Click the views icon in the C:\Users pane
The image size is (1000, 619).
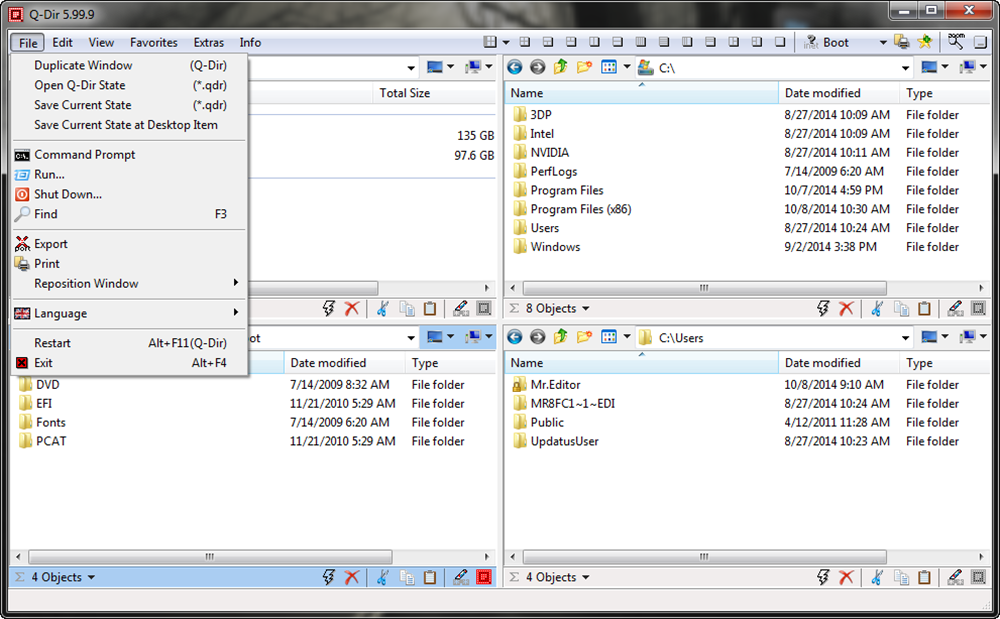tap(609, 337)
